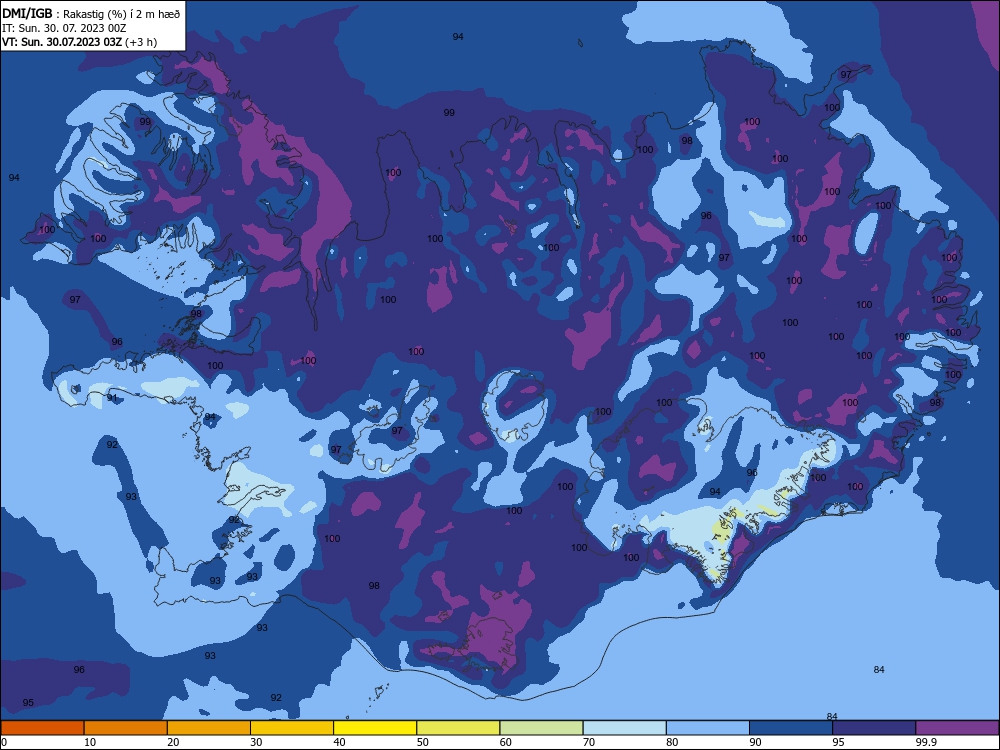
Task: Click the legend tick label '10'
Action: click(90, 742)
